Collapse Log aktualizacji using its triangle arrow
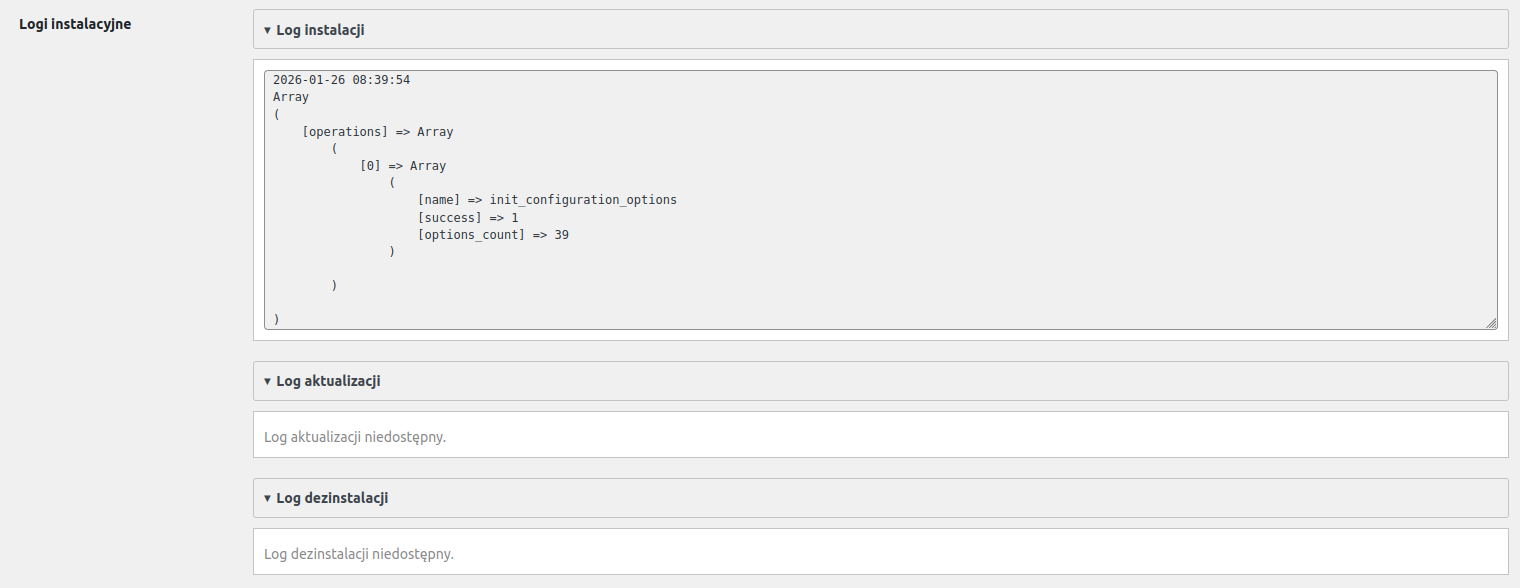 point(267,381)
